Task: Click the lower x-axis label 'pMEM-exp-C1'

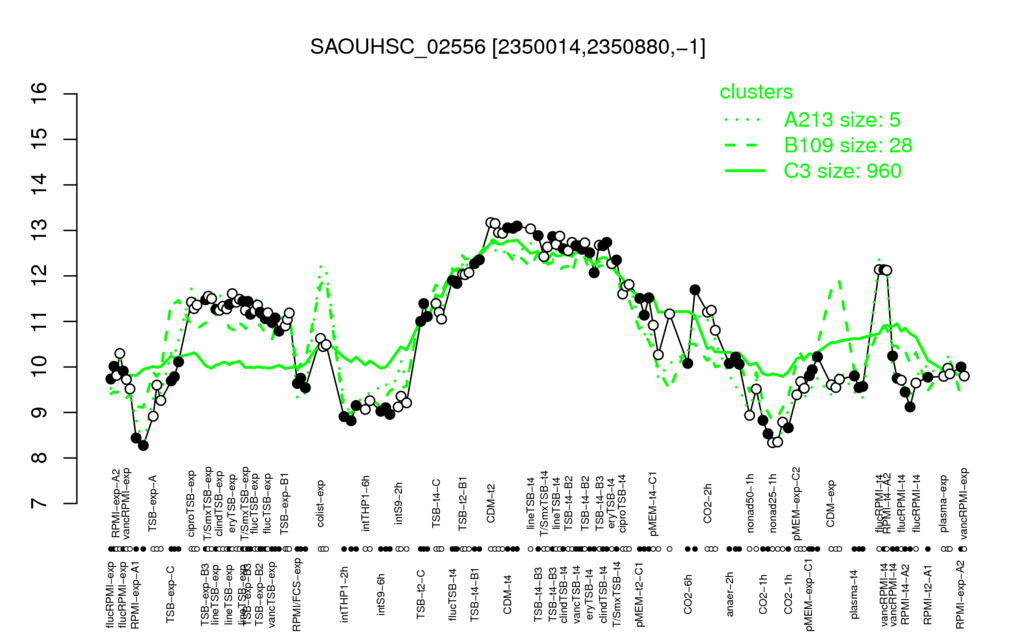Action: [809, 593]
